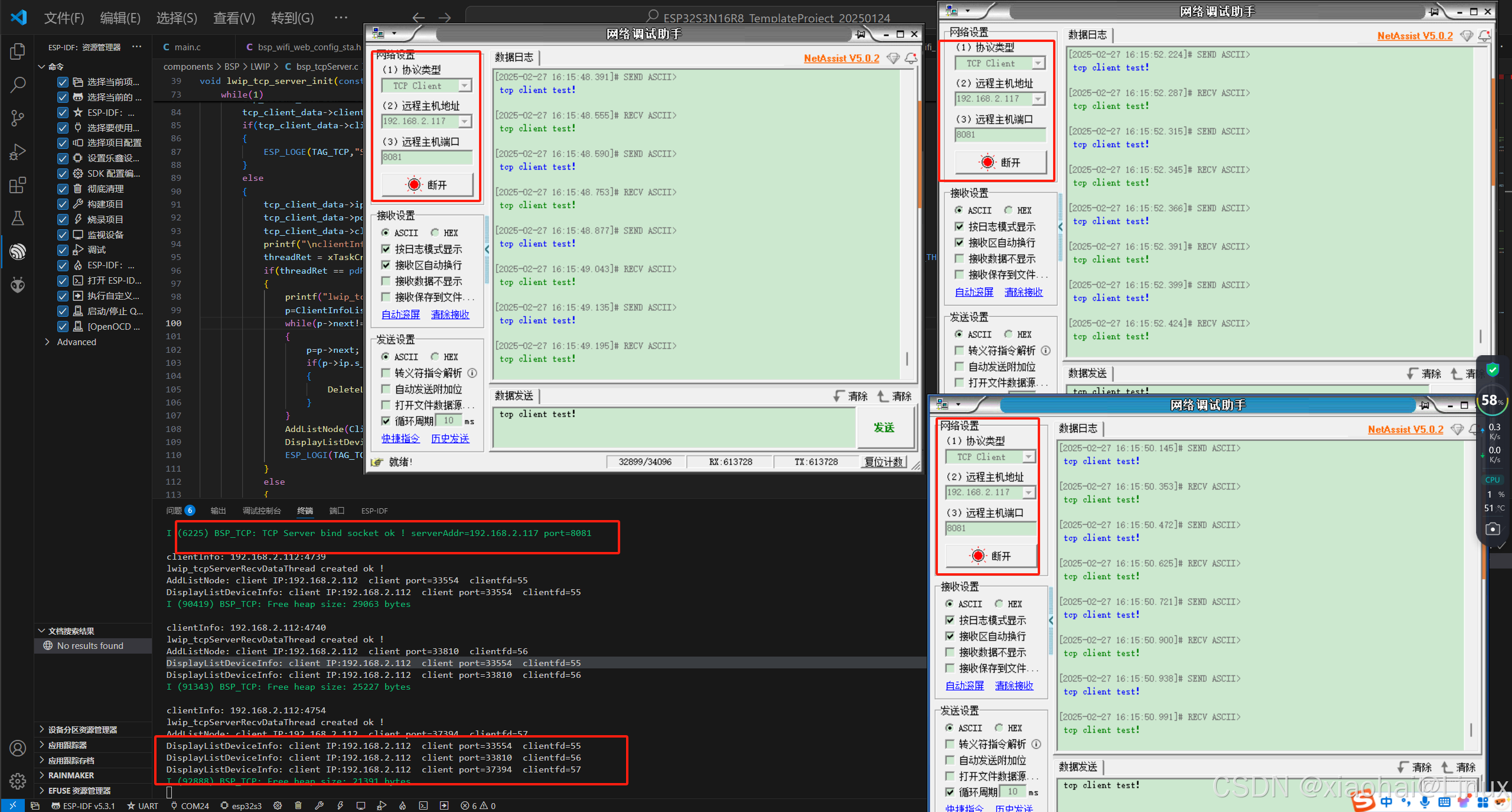Image resolution: width=1512 pixels, height=812 pixels.
Task: Enable the 接收数据不显示 checkbox
Action: (386, 281)
